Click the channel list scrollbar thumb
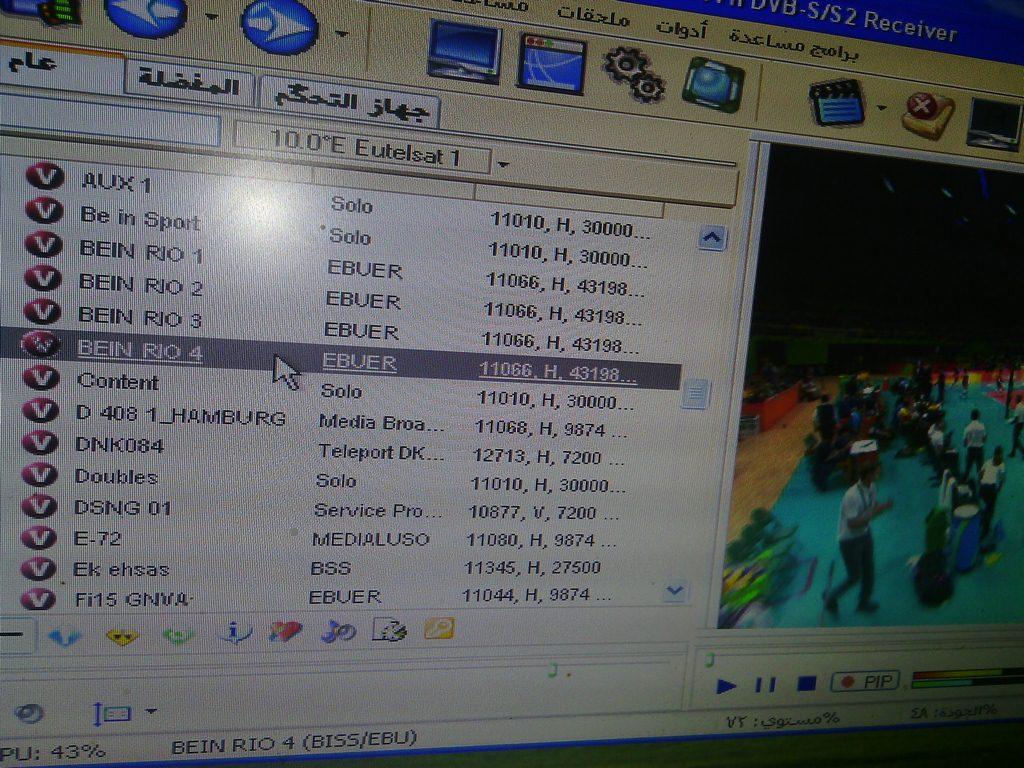This screenshot has height=768, width=1024. 696,394
